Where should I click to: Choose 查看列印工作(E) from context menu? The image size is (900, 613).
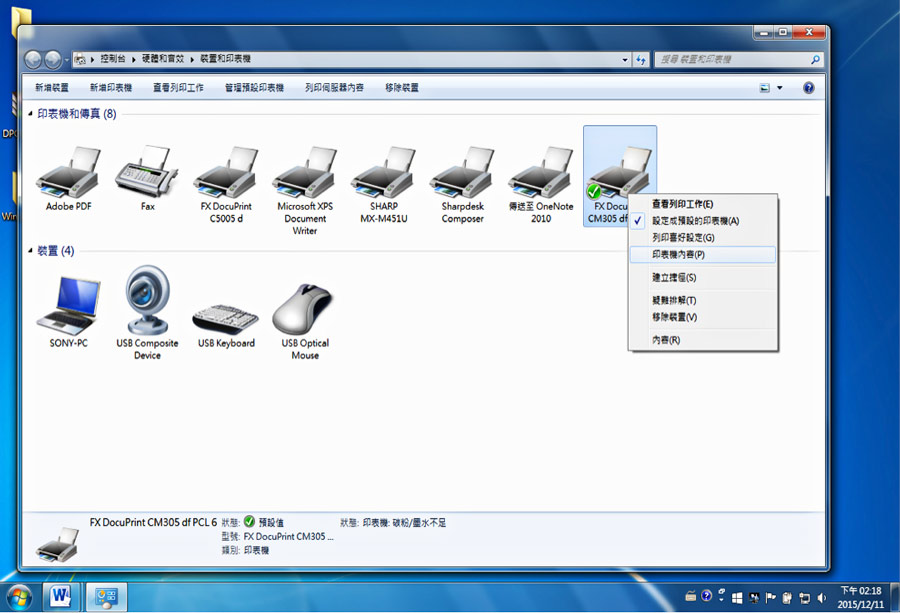[x=703, y=204]
